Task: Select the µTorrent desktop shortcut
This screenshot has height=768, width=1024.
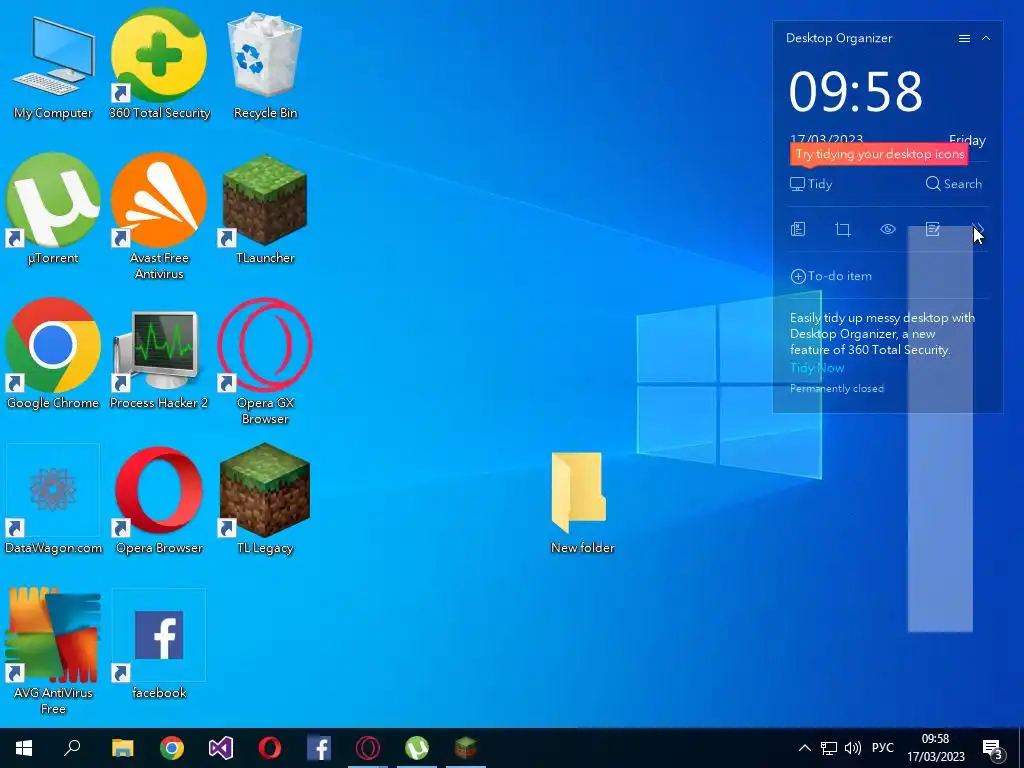Action: (x=53, y=209)
